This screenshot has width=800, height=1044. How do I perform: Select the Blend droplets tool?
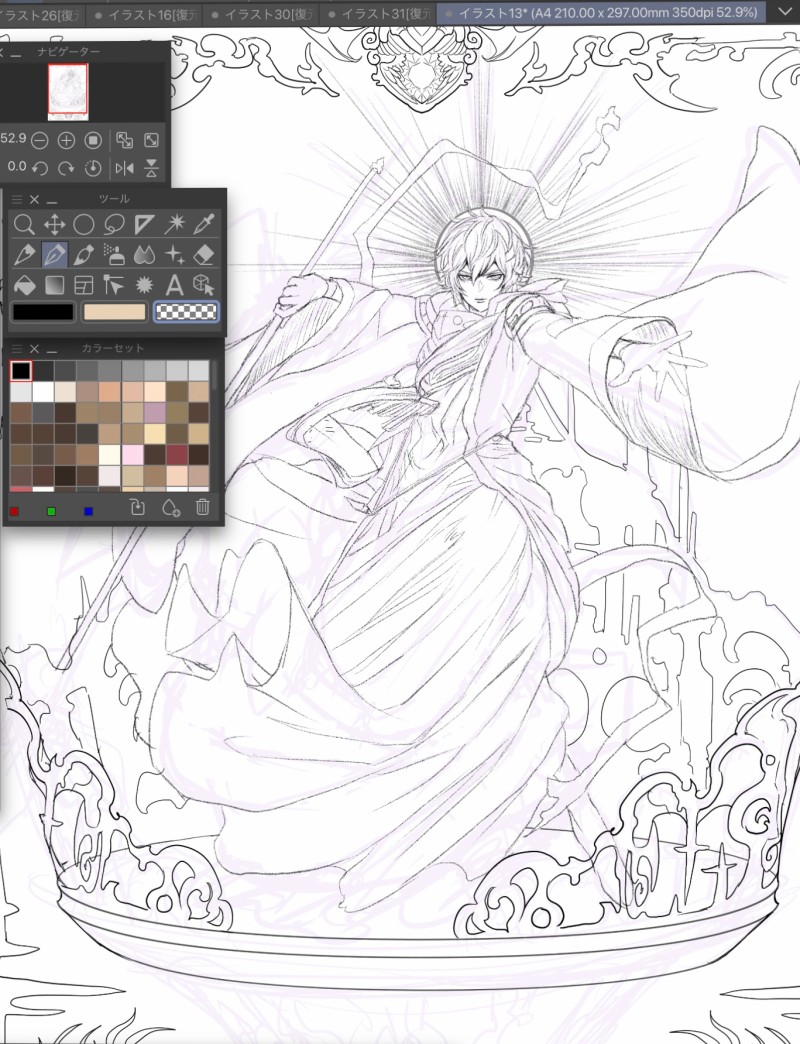(144, 254)
